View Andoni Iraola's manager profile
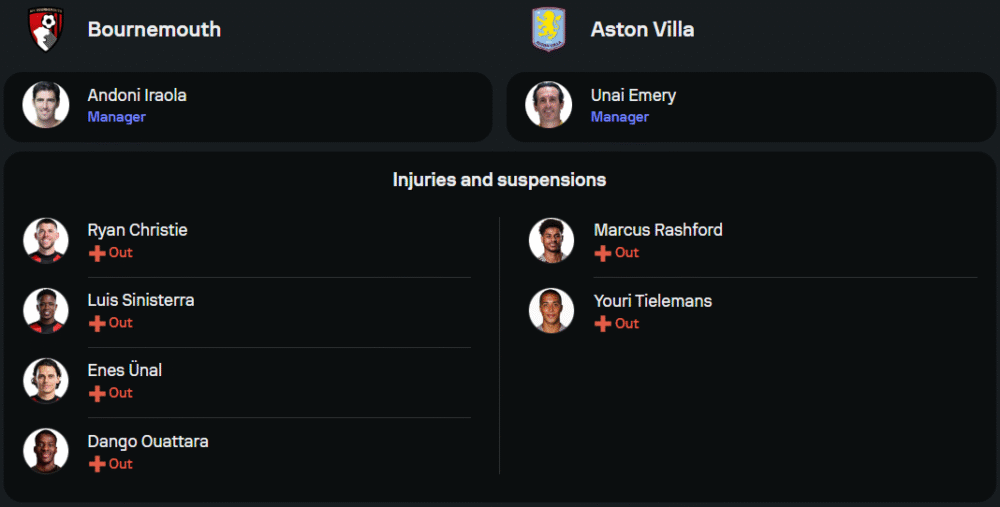 pyautogui.click(x=137, y=96)
